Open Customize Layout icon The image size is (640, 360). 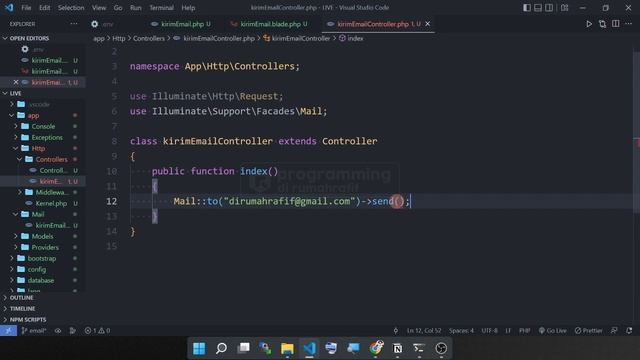point(564,8)
